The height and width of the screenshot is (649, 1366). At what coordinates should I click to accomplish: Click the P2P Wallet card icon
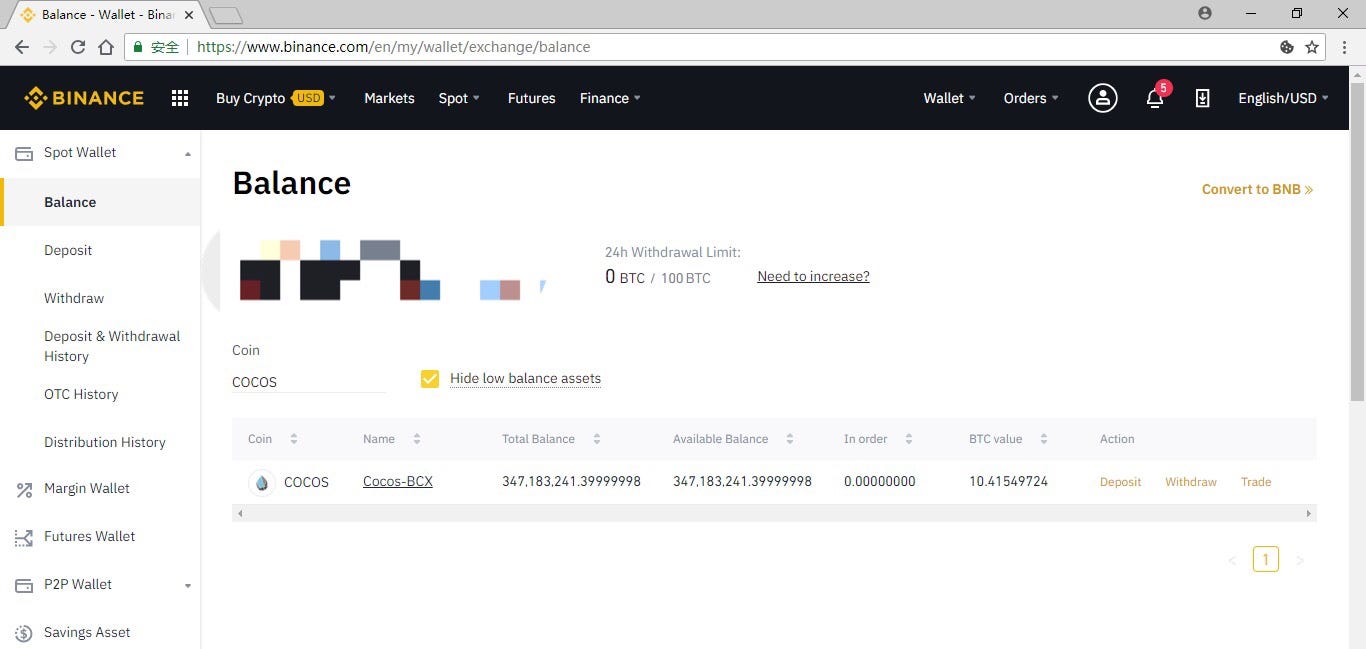(x=24, y=585)
